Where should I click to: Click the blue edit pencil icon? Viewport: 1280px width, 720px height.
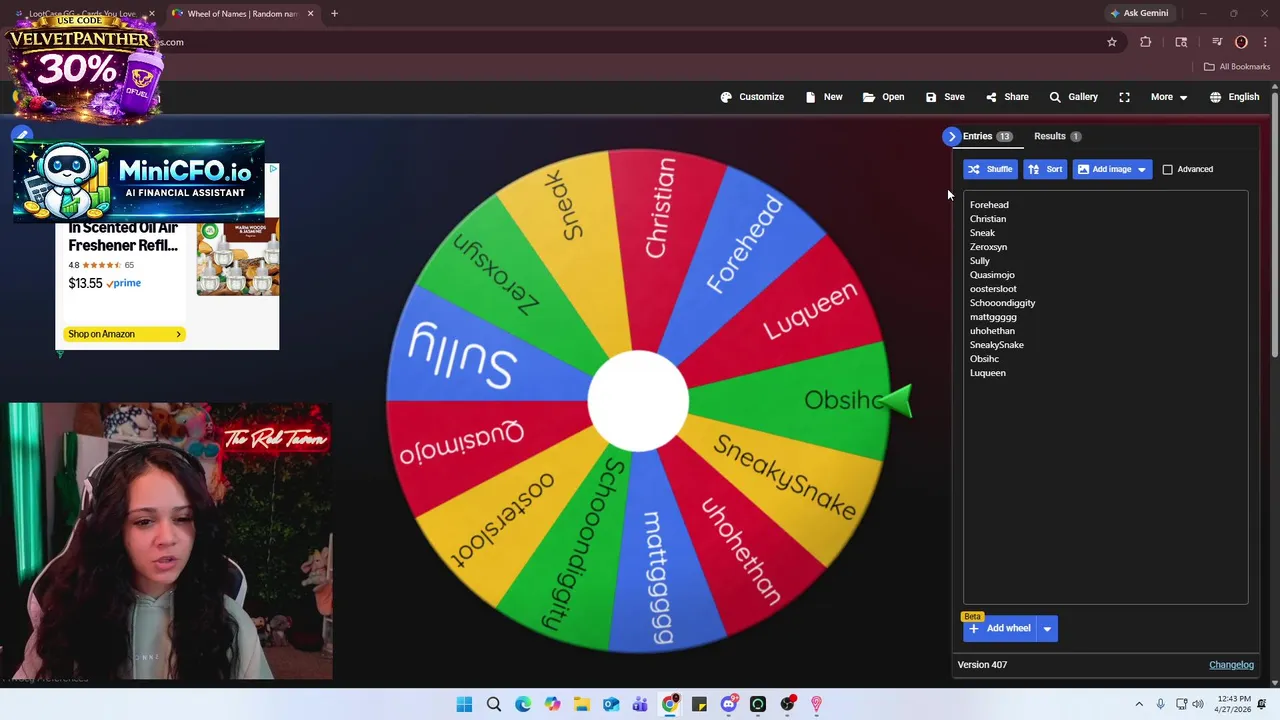tap(22, 134)
